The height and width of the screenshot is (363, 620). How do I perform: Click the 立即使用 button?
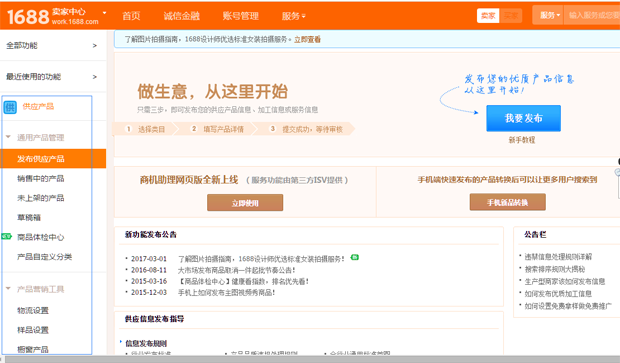(245, 202)
